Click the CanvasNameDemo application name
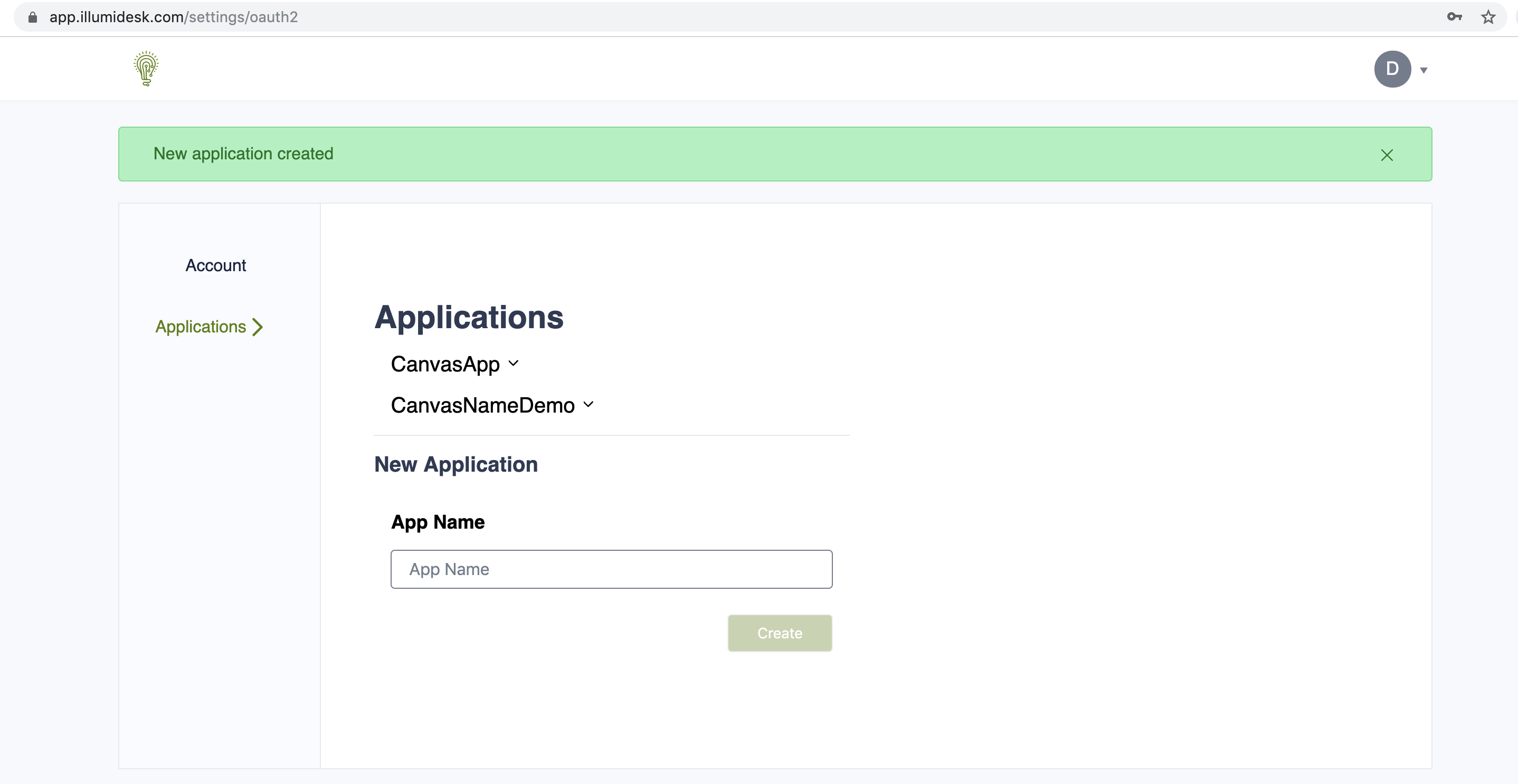 coord(482,405)
